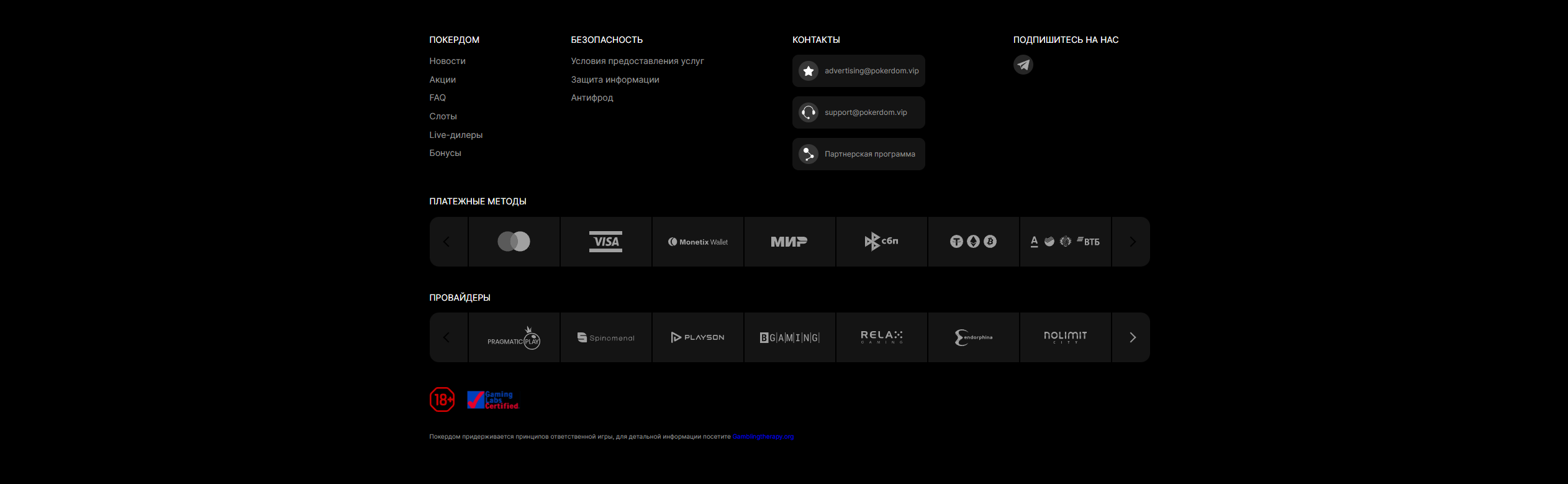Screen dimensions: 1568x484
Task: Open the Relax Gaming provider logo
Action: tap(882, 337)
